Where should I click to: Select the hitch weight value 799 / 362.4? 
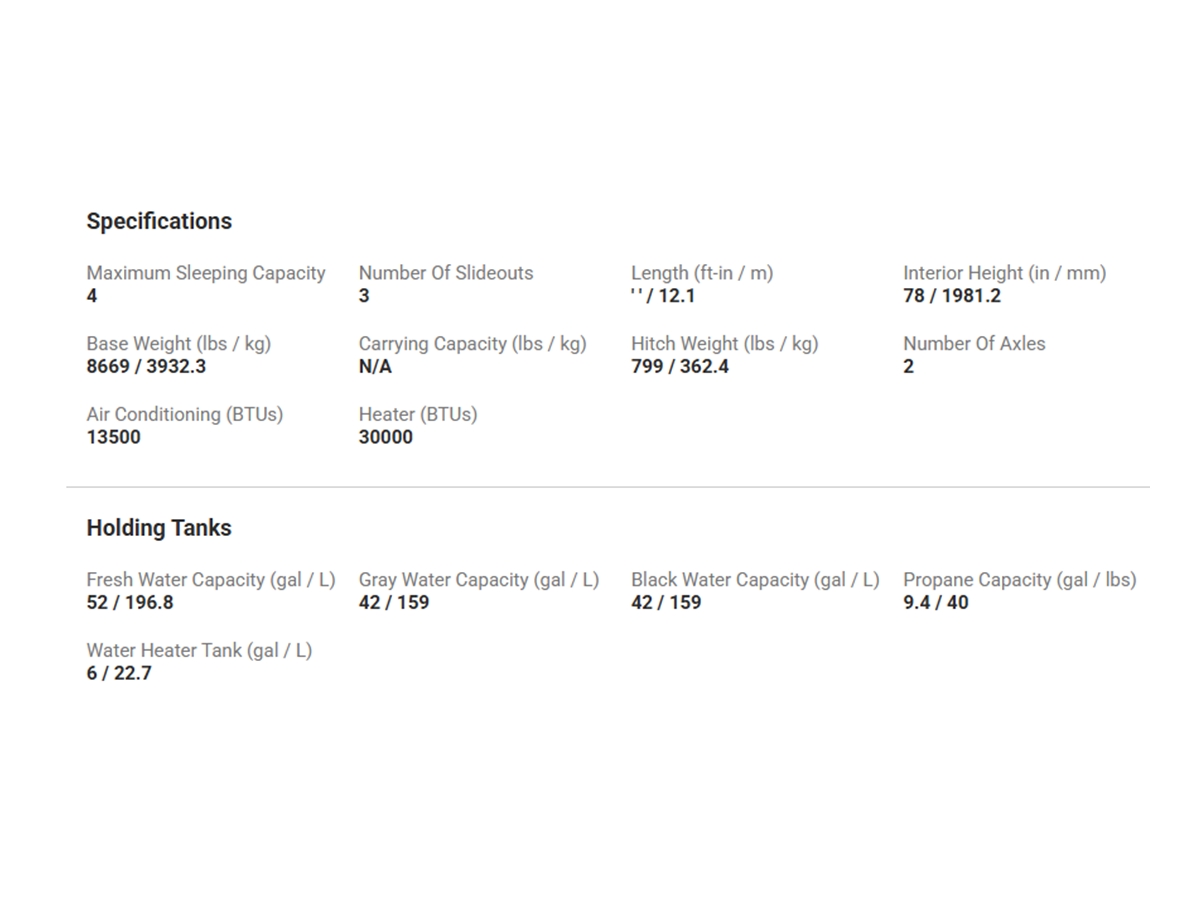click(x=680, y=366)
